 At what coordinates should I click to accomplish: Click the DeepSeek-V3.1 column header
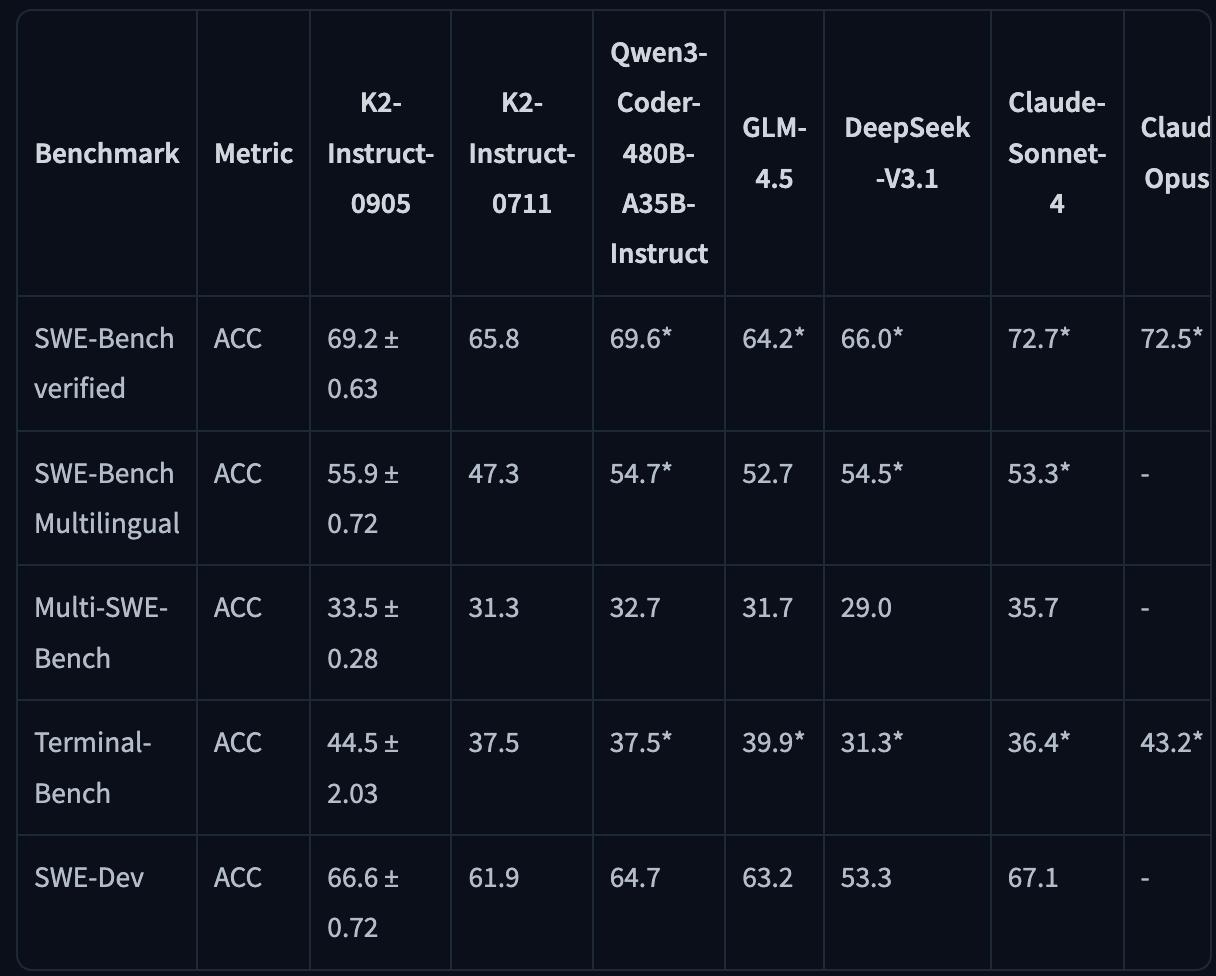pos(907,153)
